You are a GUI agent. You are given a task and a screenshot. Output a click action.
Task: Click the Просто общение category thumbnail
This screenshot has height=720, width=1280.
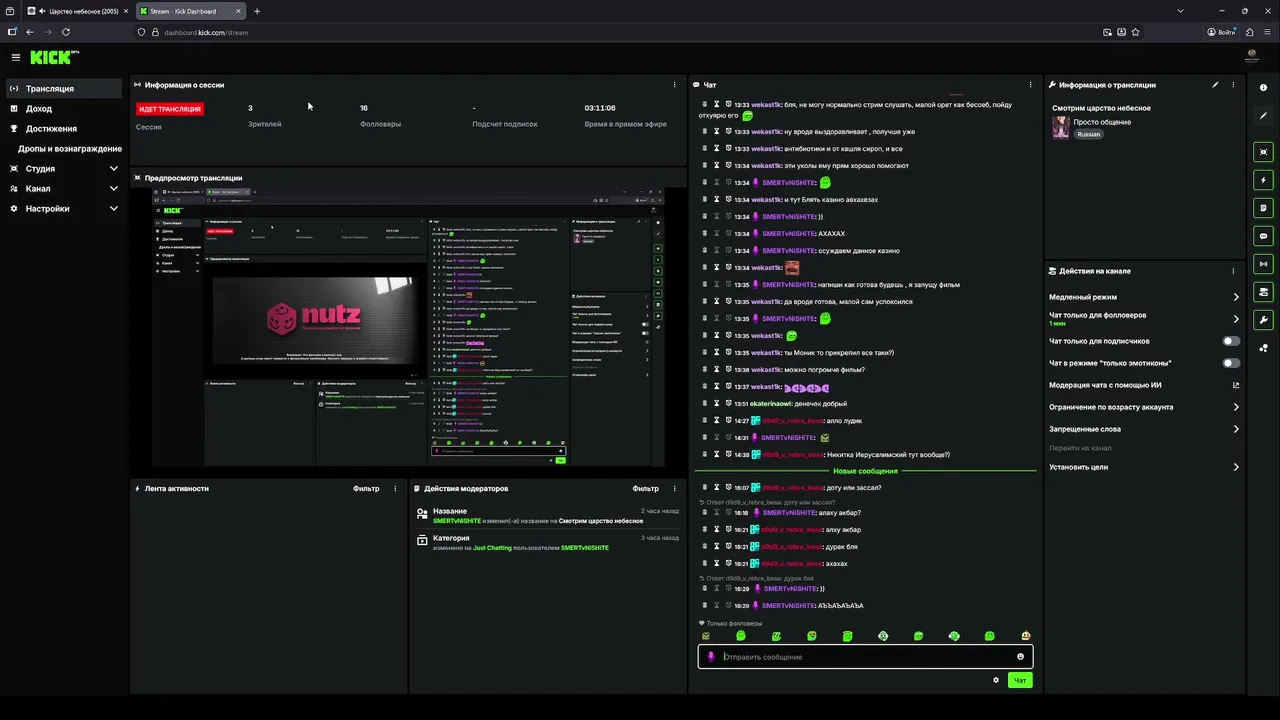pyautogui.click(x=1061, y=127)
